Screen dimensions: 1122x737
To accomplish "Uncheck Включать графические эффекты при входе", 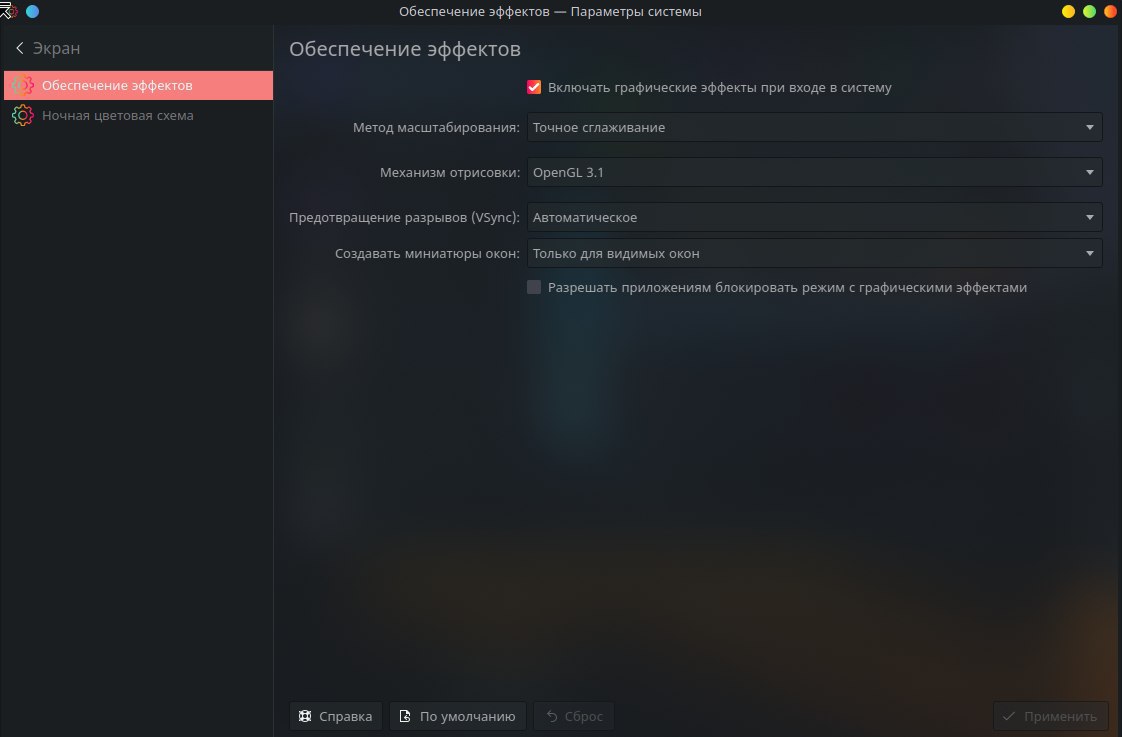I will (x=534, y=87).
